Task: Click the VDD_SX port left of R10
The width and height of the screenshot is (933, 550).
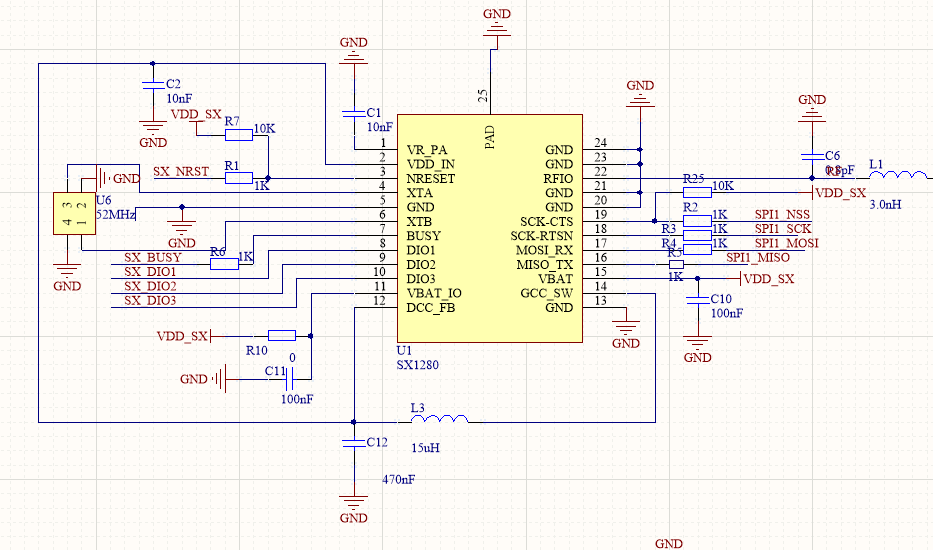Action: coord(183,336)
